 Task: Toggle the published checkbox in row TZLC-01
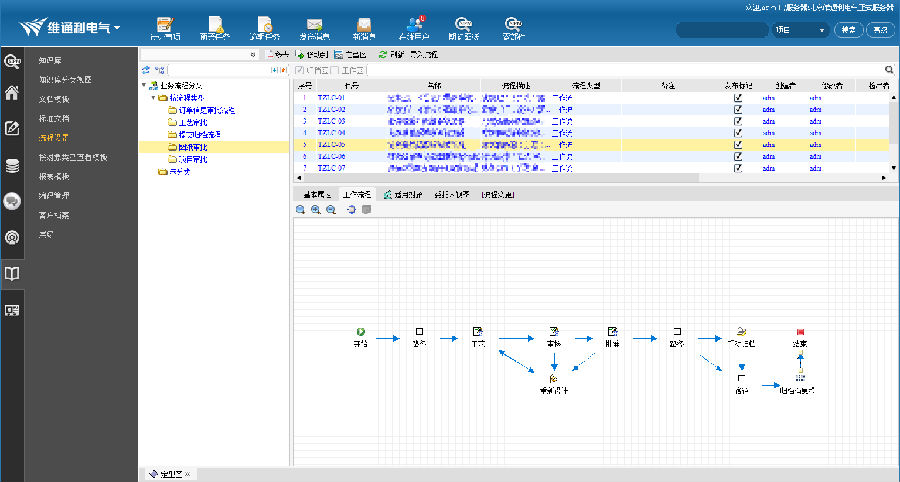tap(738, 98)
